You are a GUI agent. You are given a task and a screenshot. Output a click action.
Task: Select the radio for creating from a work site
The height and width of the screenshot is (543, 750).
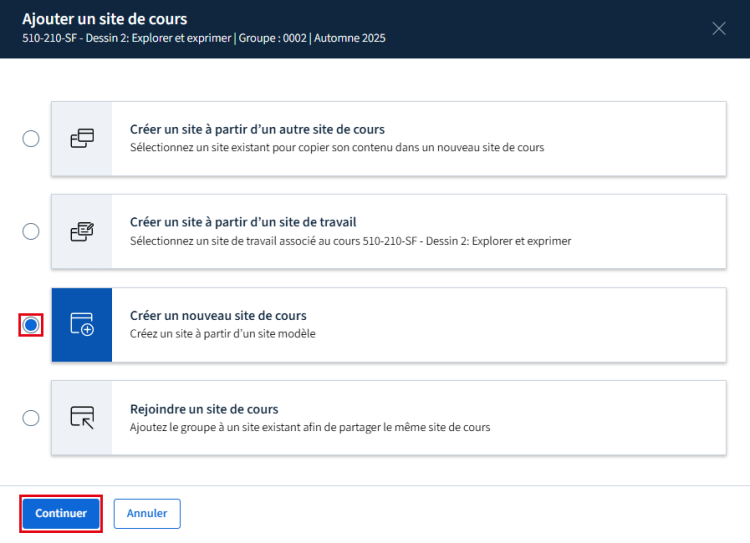(31, 232)
